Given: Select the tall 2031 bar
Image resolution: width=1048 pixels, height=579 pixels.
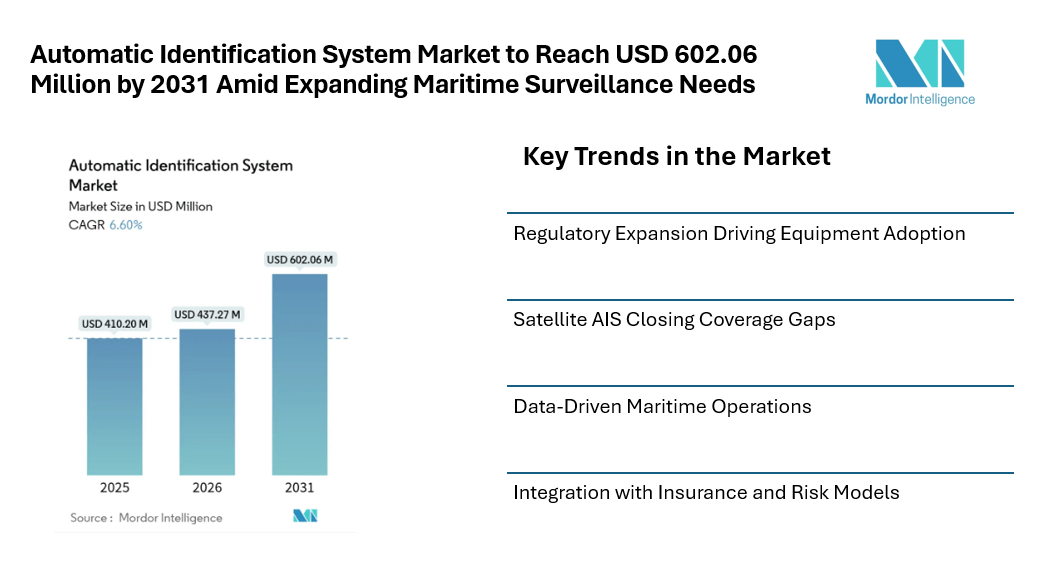Looking at the screenshot, I should 299,373.
